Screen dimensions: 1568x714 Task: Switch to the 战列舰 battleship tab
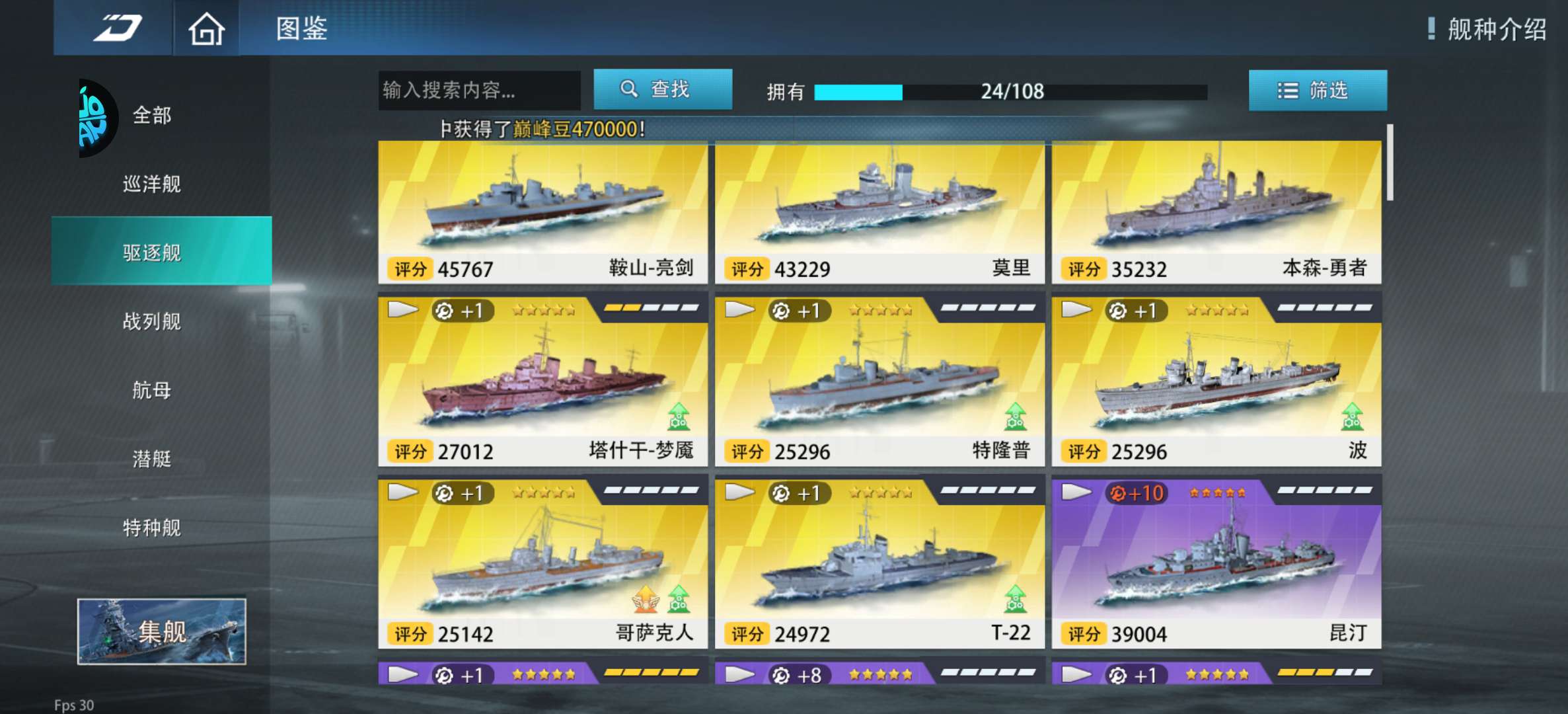click(x=152, y=321)
